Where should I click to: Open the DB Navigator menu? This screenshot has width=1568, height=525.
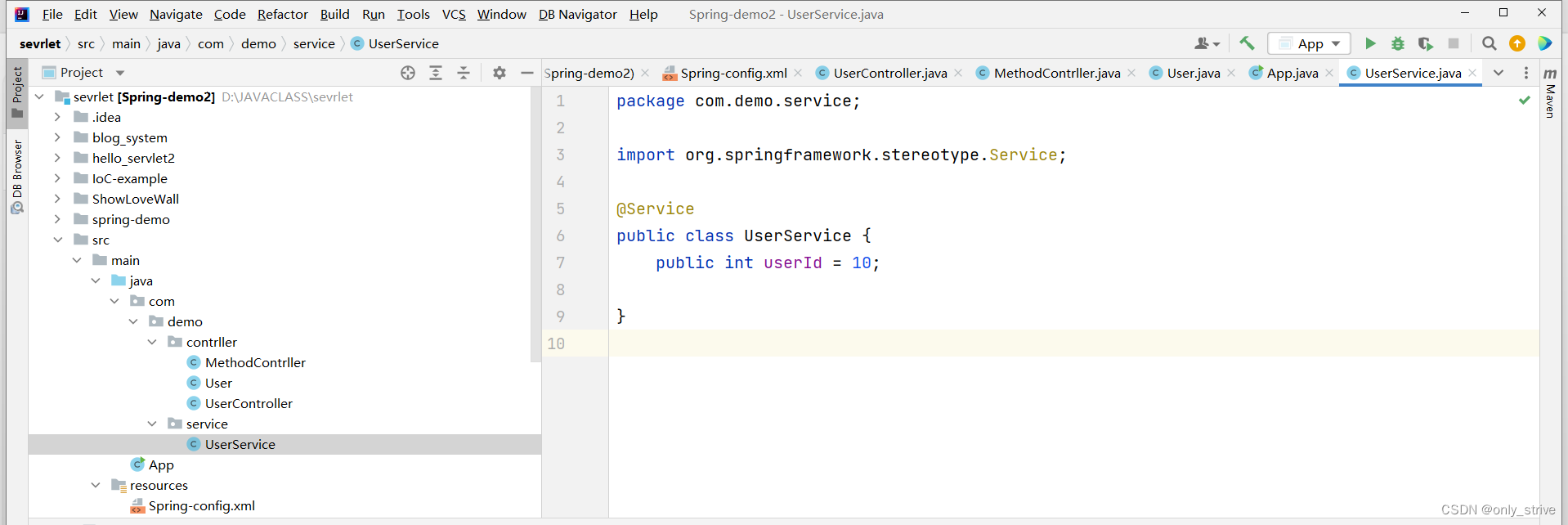click(577, 14)
